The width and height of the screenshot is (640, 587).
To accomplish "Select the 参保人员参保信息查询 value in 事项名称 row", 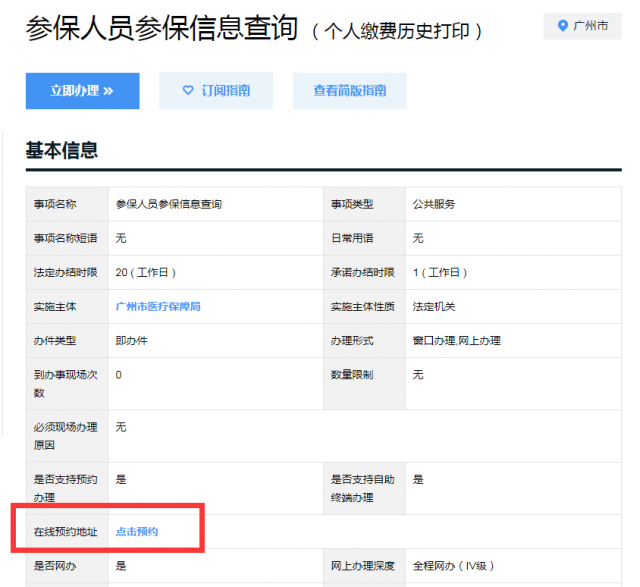I will (169, 204).
